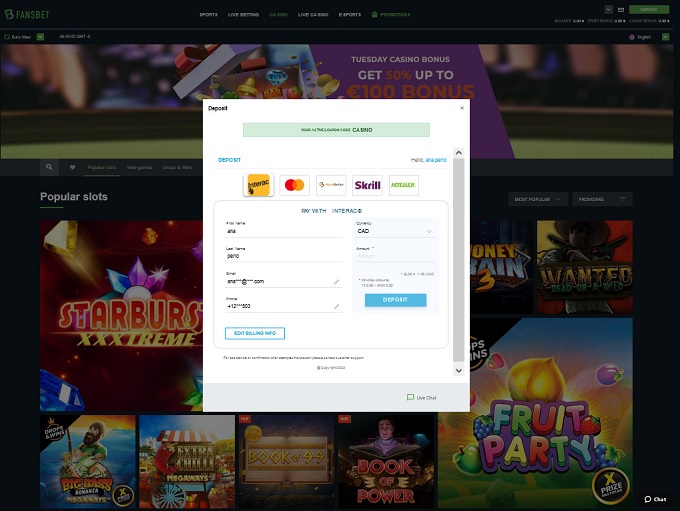The image size is (680, 511).
Task: Select Skrill payment method
Action: [367, 185]
